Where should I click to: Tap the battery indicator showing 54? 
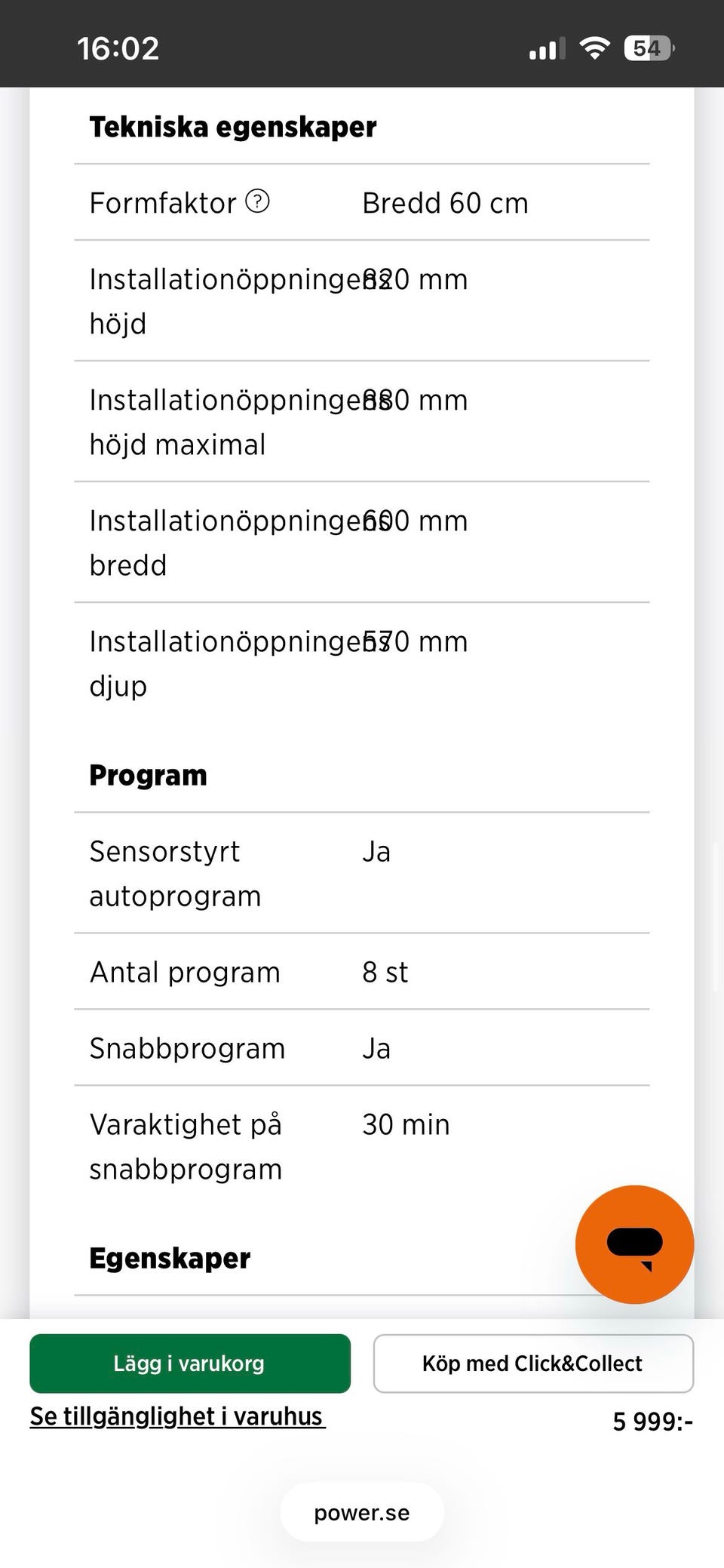(649, 48)
